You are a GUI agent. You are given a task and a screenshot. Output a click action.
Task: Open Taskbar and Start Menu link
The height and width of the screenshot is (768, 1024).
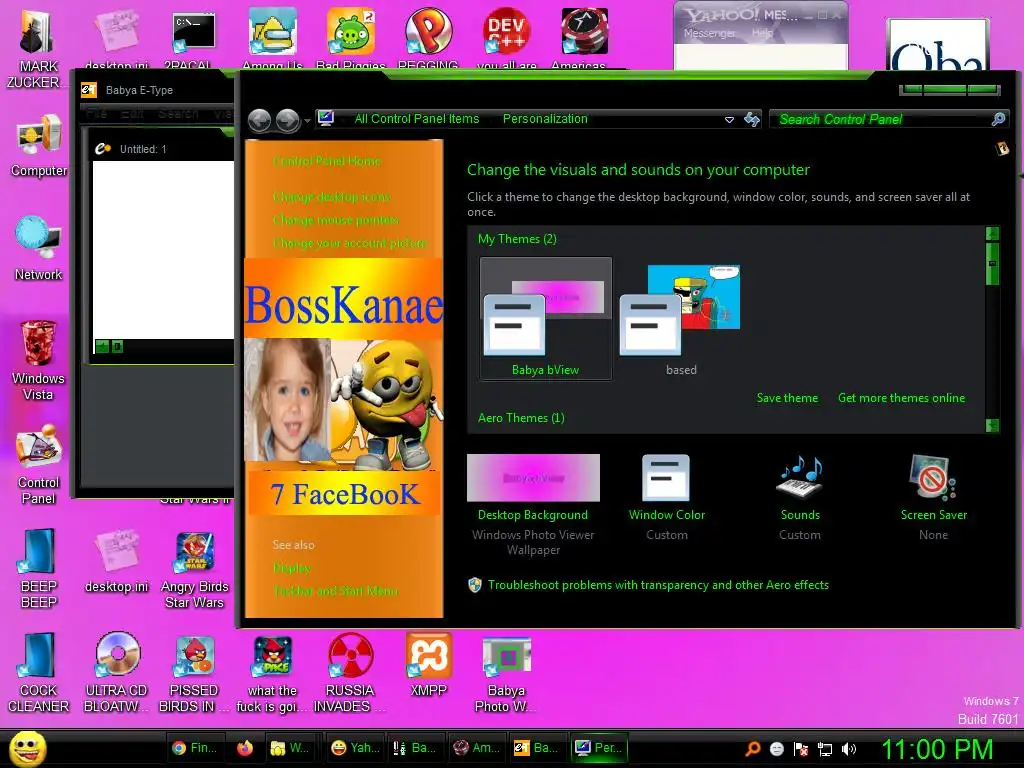tap(335, 591)
